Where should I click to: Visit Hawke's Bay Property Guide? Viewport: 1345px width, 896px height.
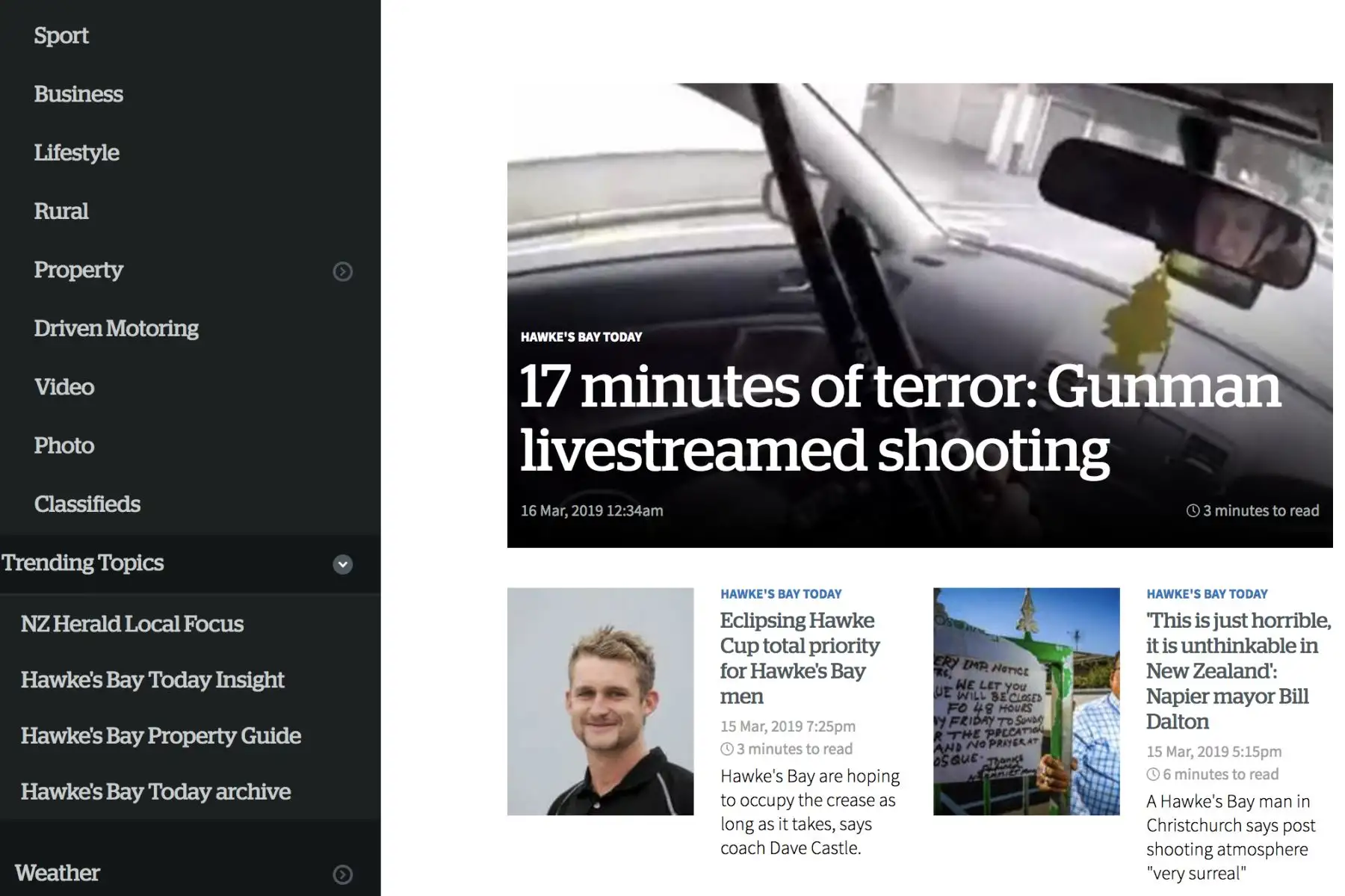tap(161, 736)
